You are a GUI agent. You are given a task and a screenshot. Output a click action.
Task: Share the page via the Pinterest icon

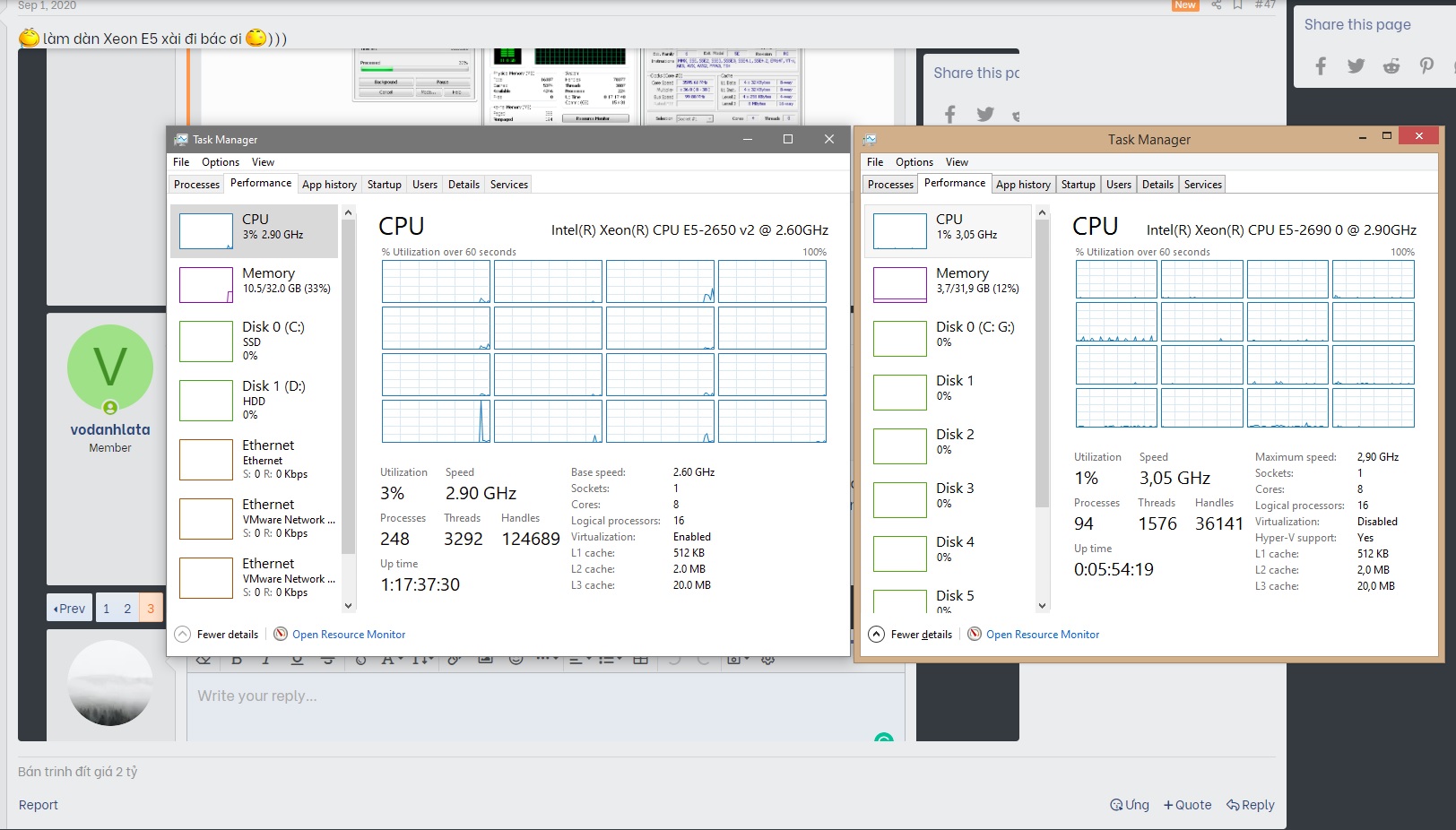(x=1426, y=65)
